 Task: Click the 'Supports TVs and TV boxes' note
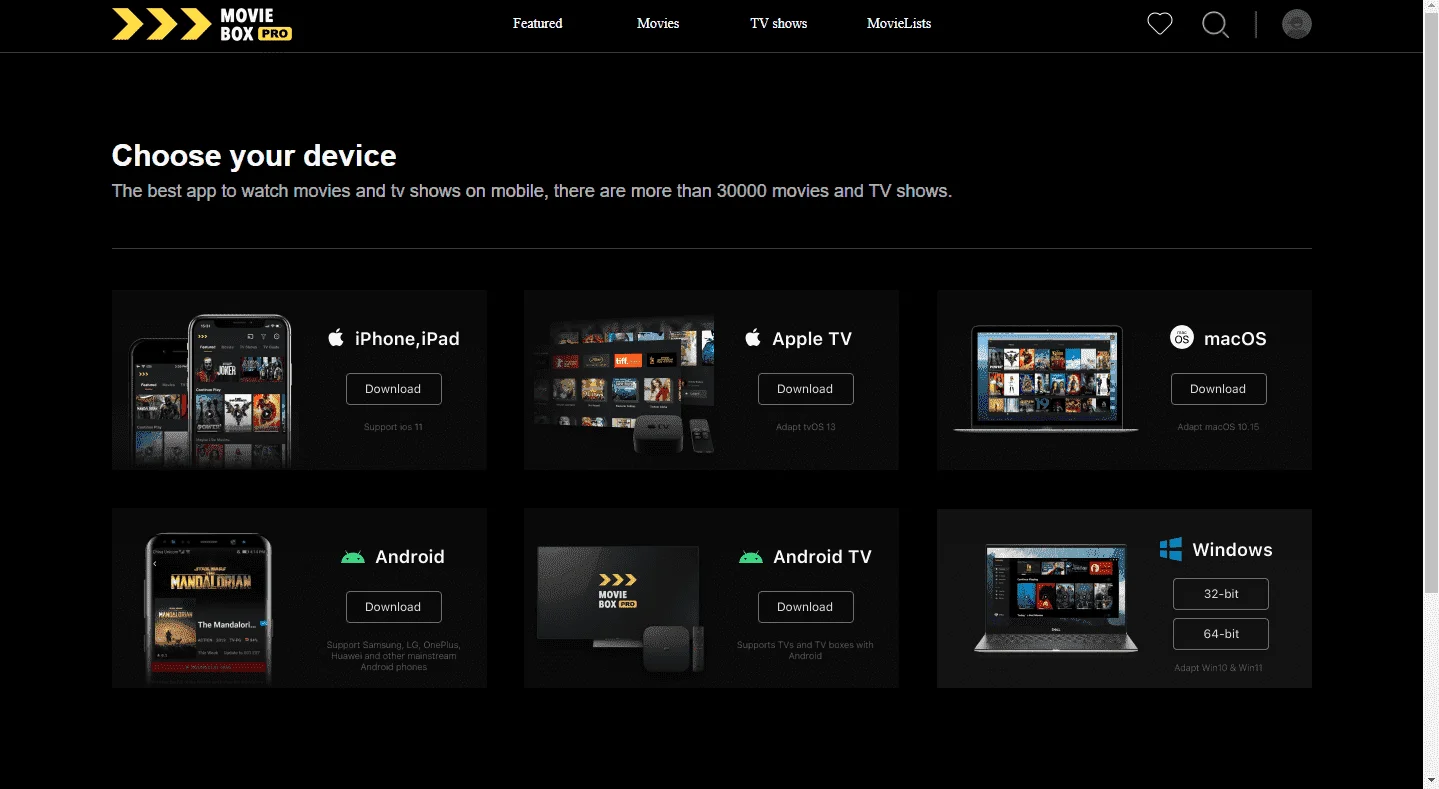click(x=805, y=650)
